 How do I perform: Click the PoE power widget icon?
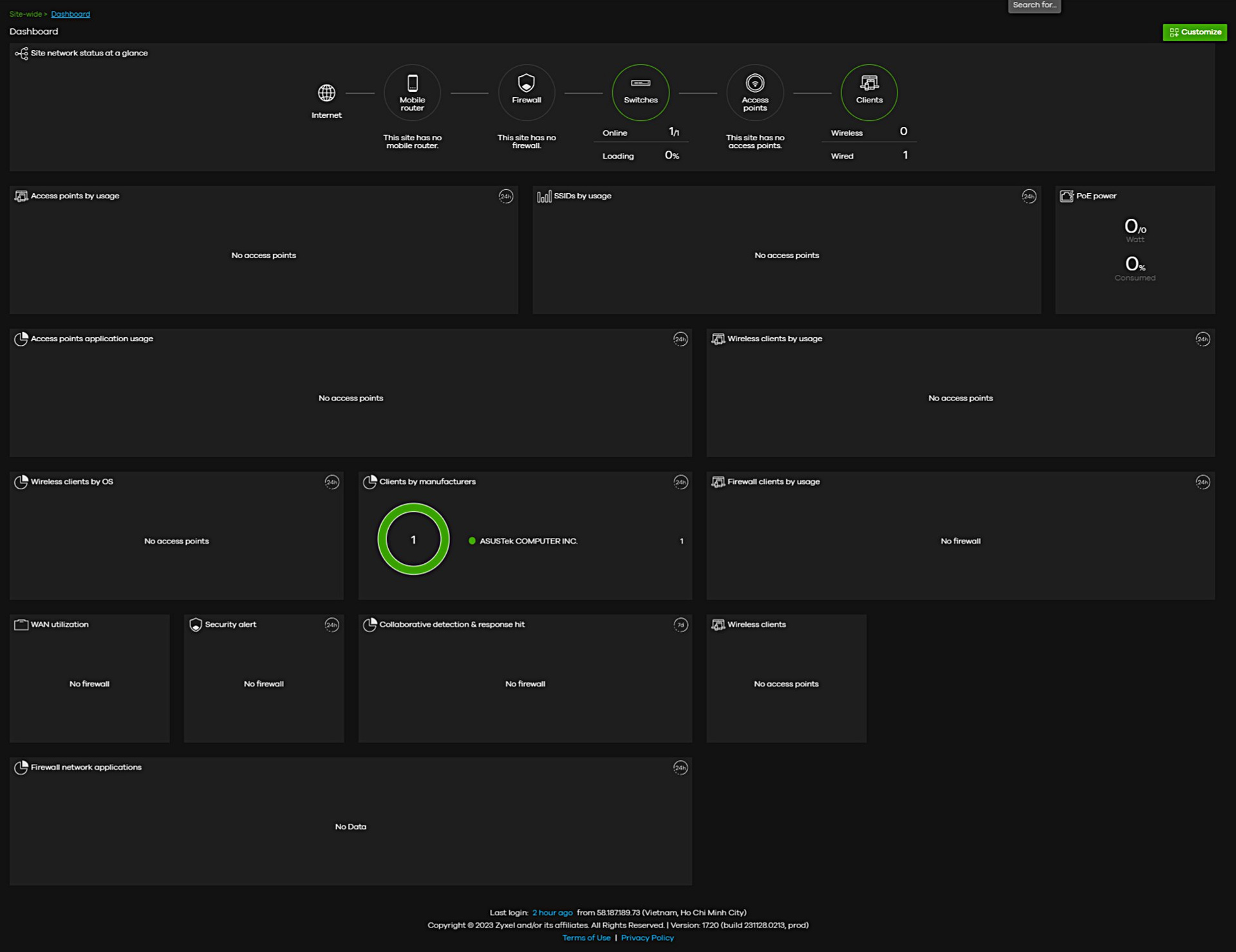(x=1067, y=196)
